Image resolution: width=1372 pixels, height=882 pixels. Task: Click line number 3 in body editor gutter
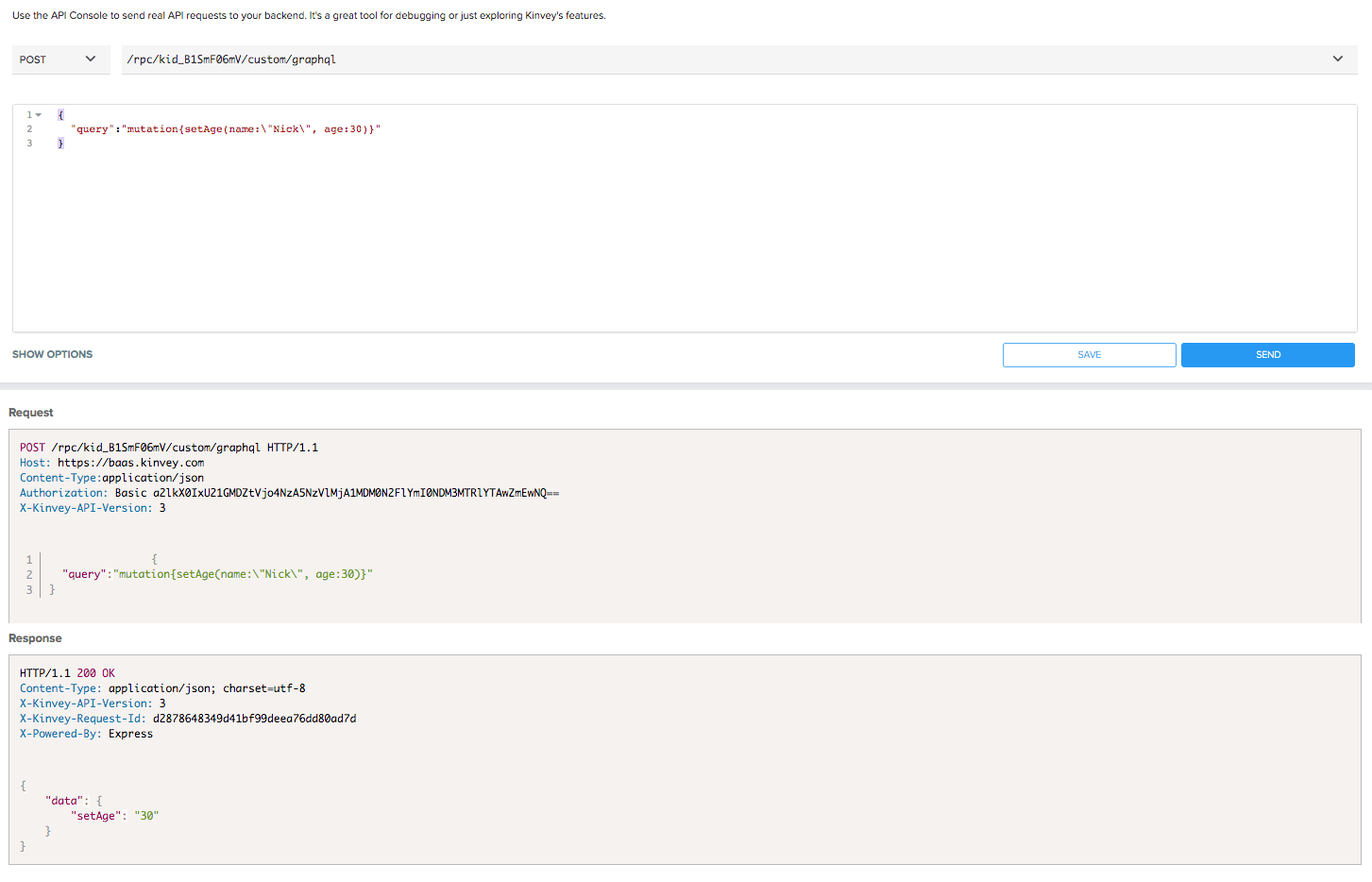click(29, 144)
